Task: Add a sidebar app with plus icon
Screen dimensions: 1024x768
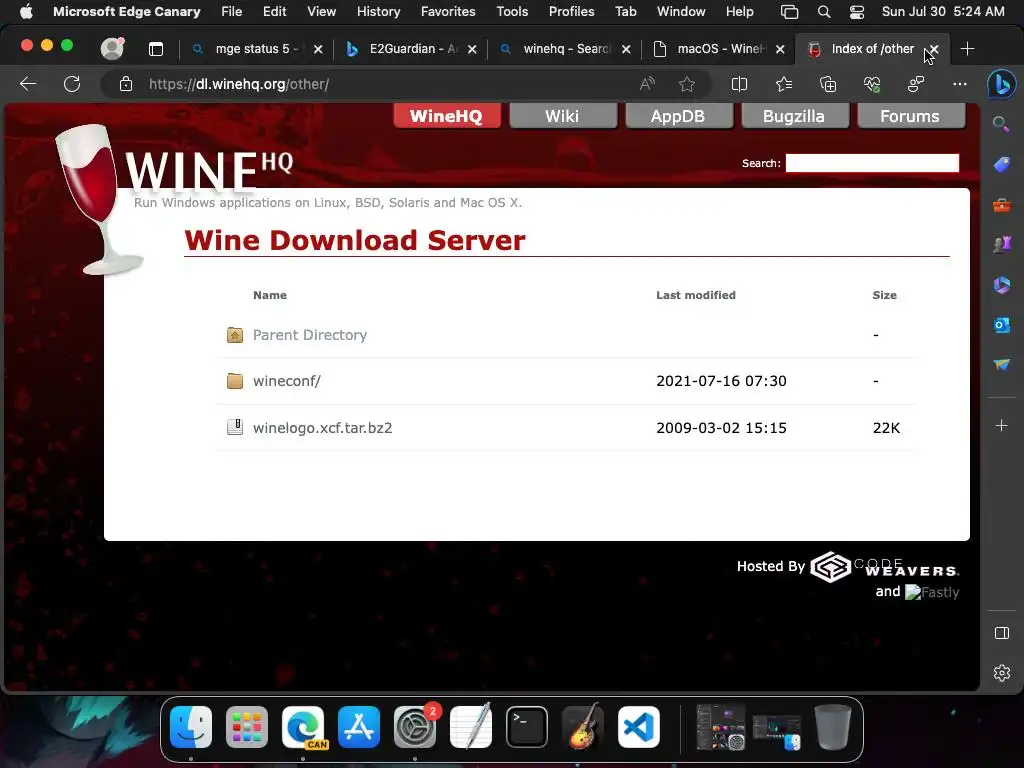Action: pyautogui.click(x=1001, y=426)
